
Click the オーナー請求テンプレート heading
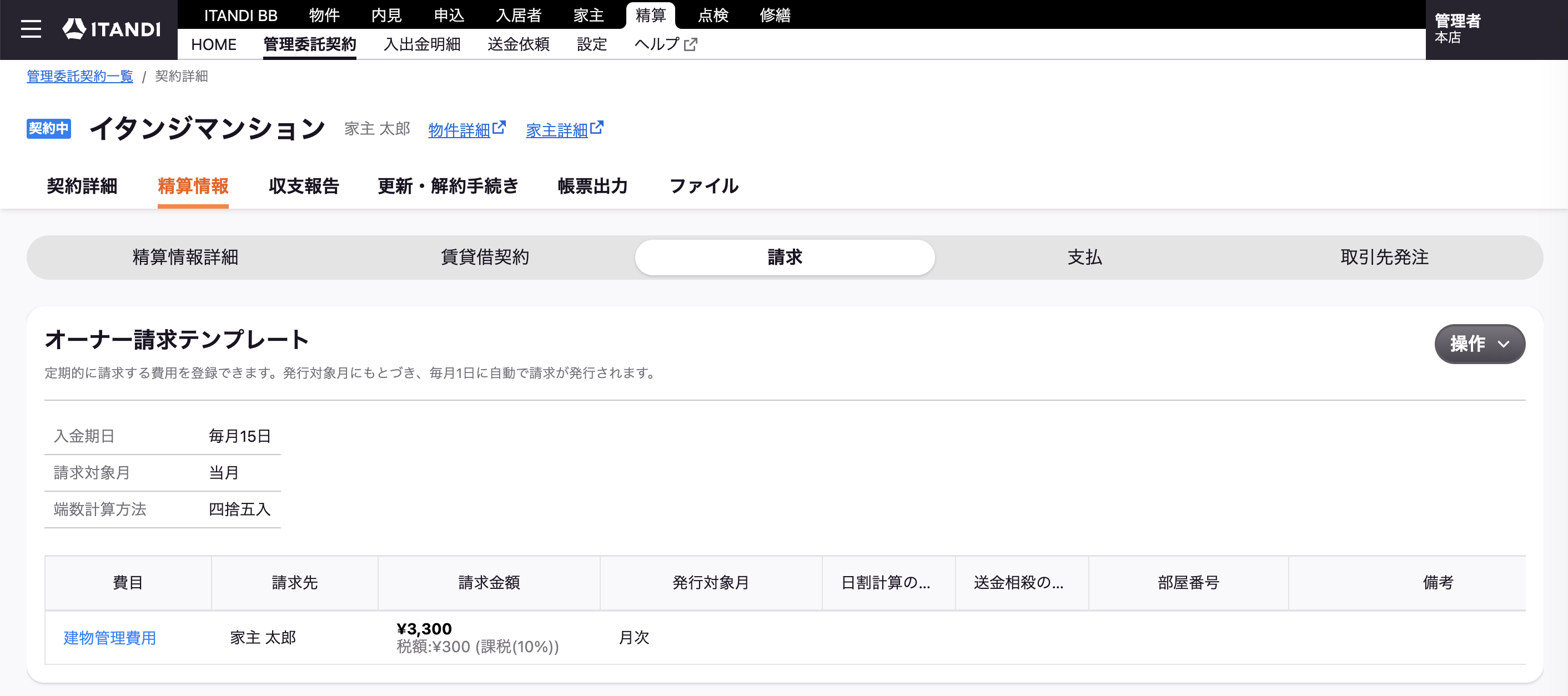pos(177,340)
